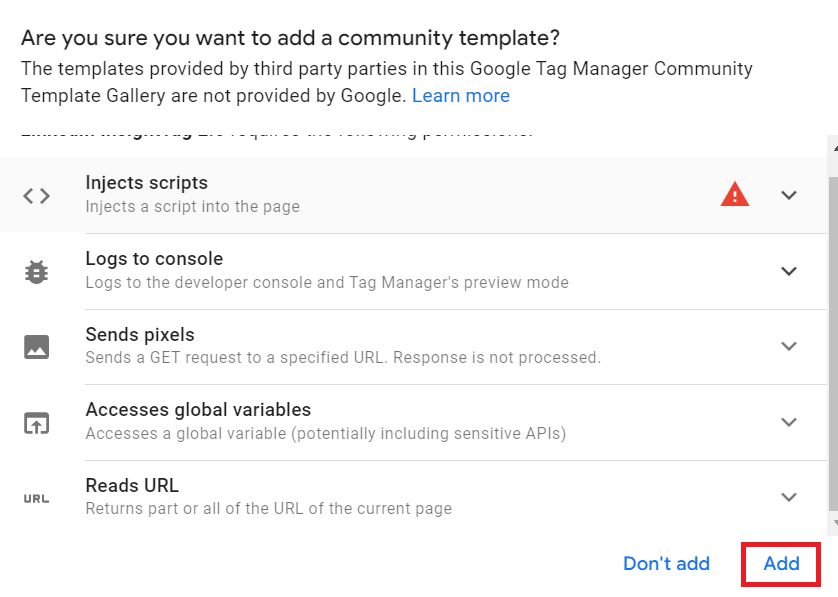Expand the Logs to console chevron

tap(789, 271)
